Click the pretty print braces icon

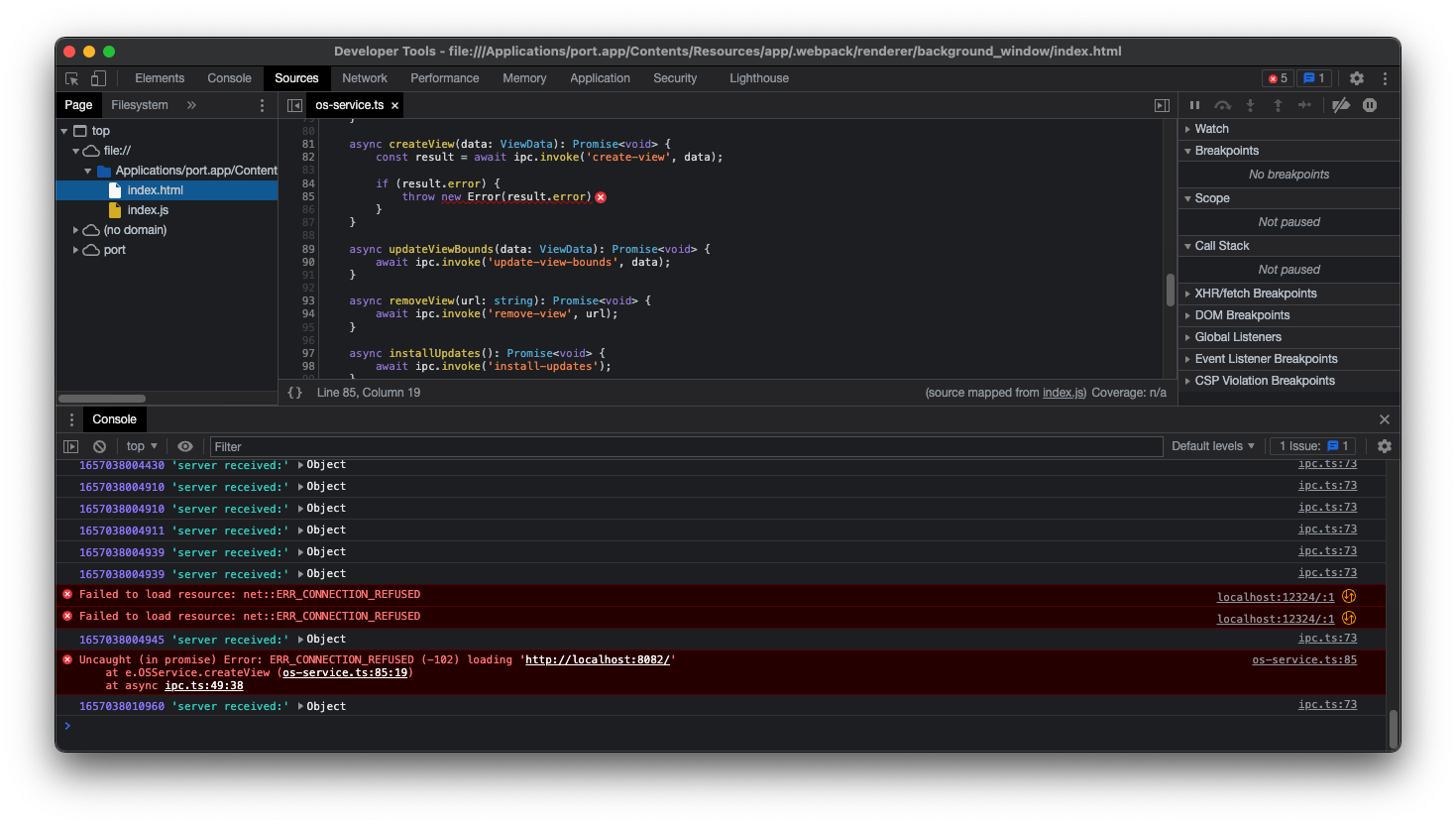(x=294, y=393)
